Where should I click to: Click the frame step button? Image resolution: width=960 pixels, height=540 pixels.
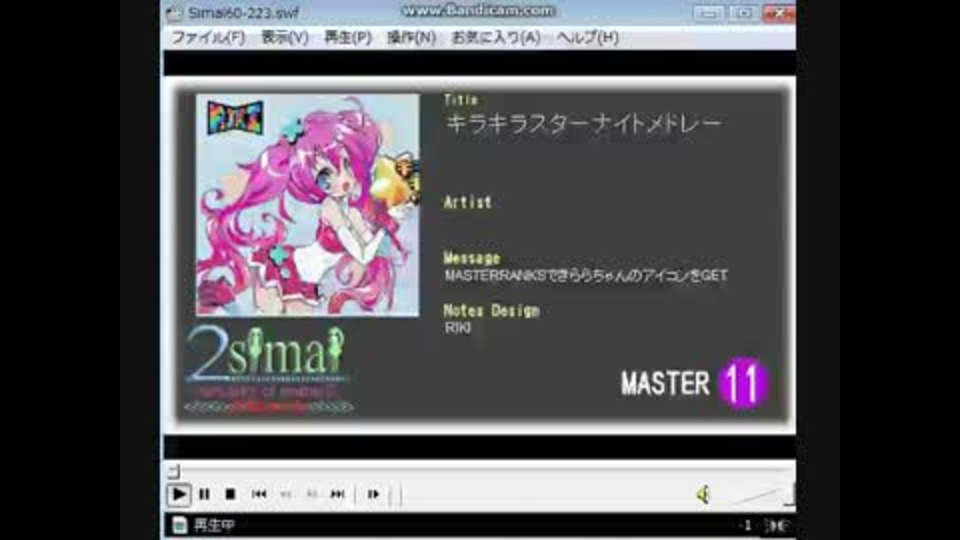coord(373,494)
